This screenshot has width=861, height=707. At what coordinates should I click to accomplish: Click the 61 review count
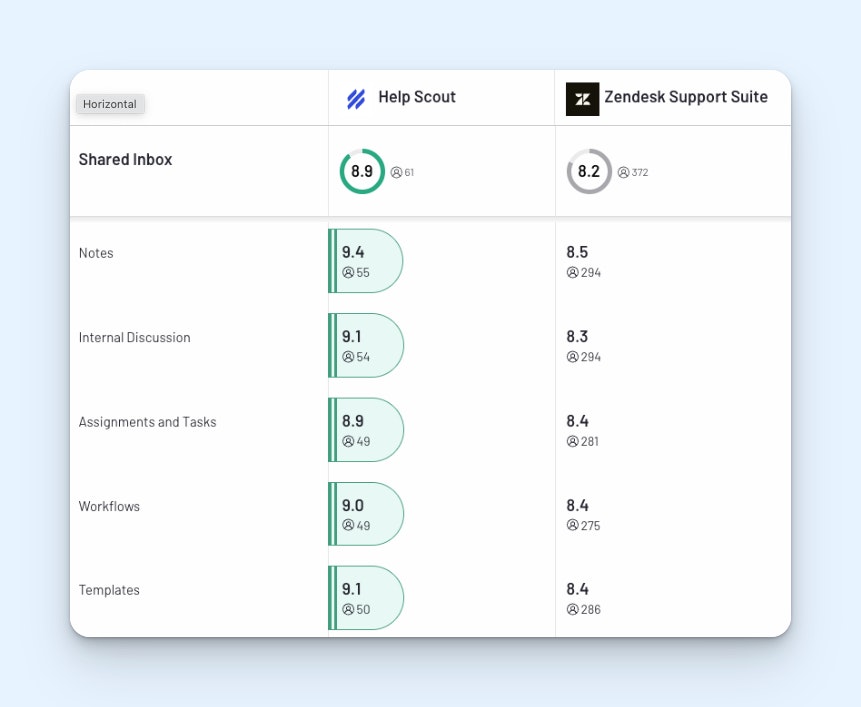point(410,172)
